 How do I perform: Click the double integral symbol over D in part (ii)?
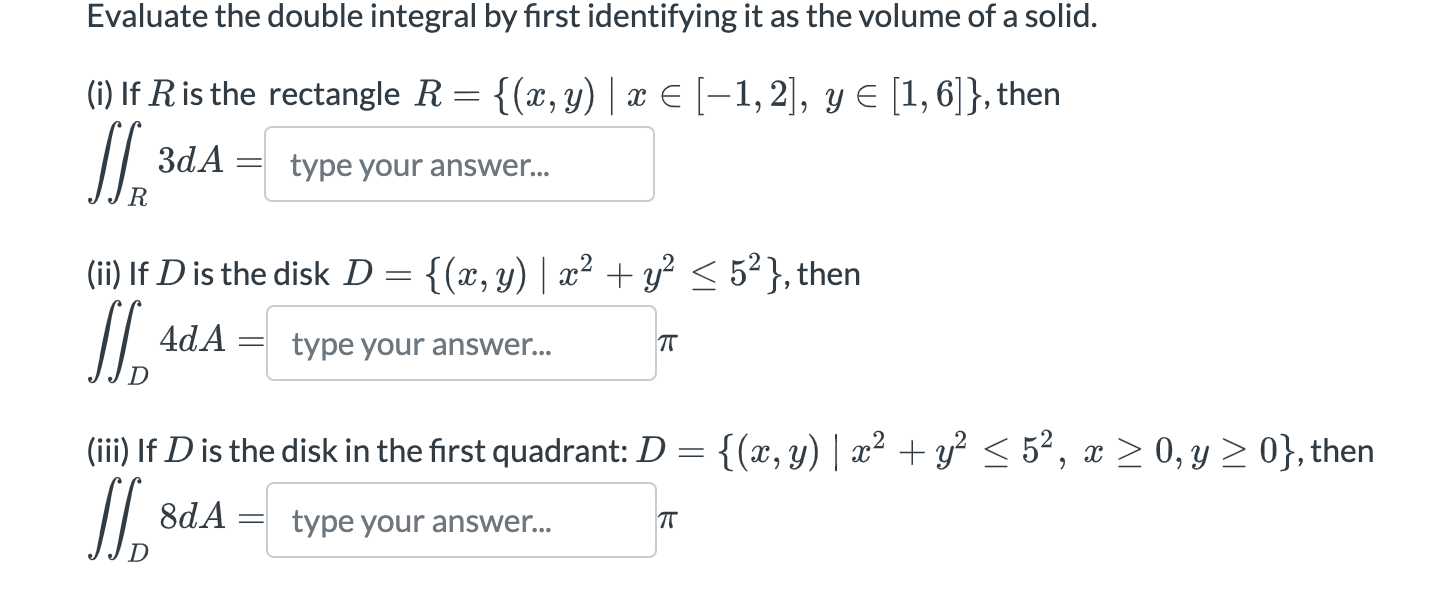click(115, 343)
